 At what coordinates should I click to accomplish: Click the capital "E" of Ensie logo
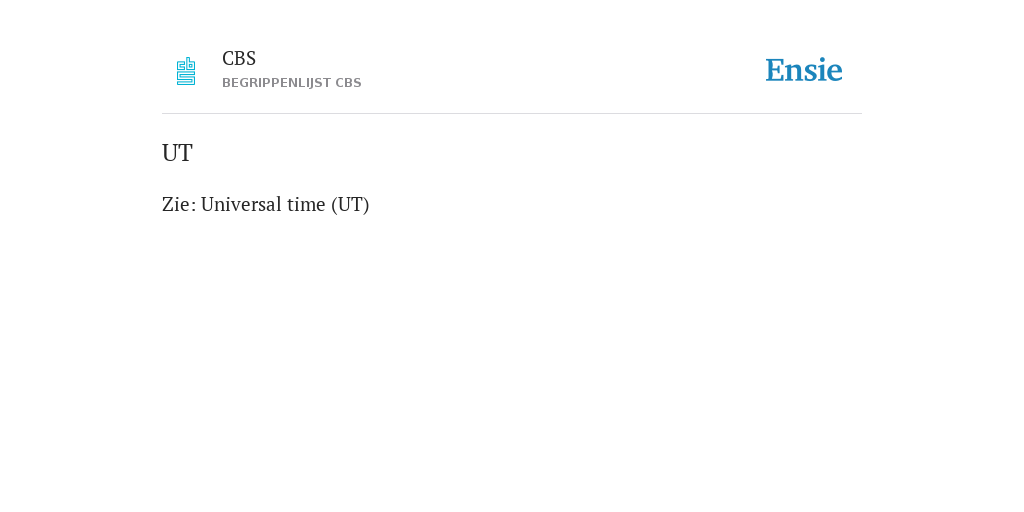(775, 71)
